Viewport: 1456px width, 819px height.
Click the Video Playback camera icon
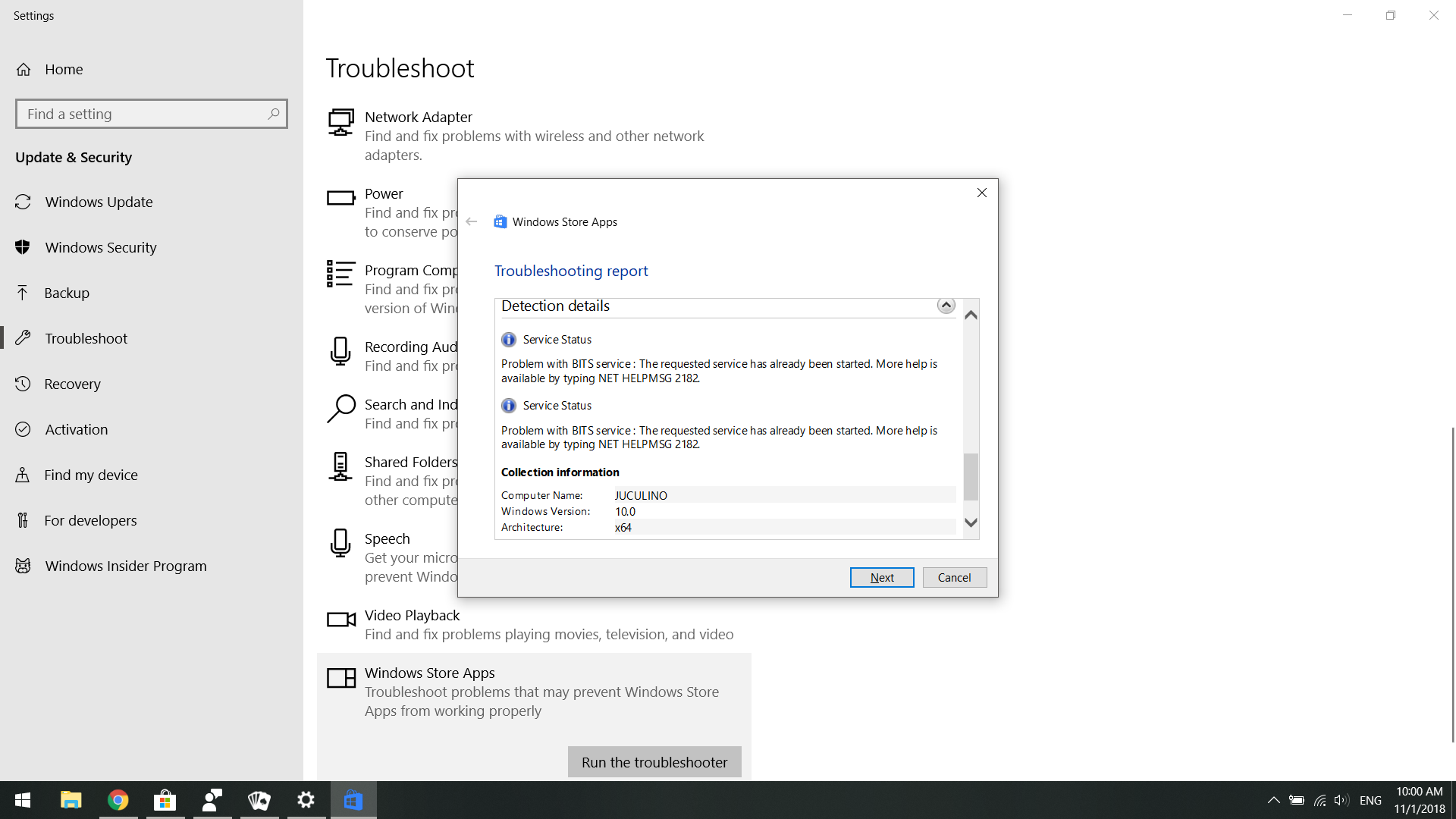point(340,620)
